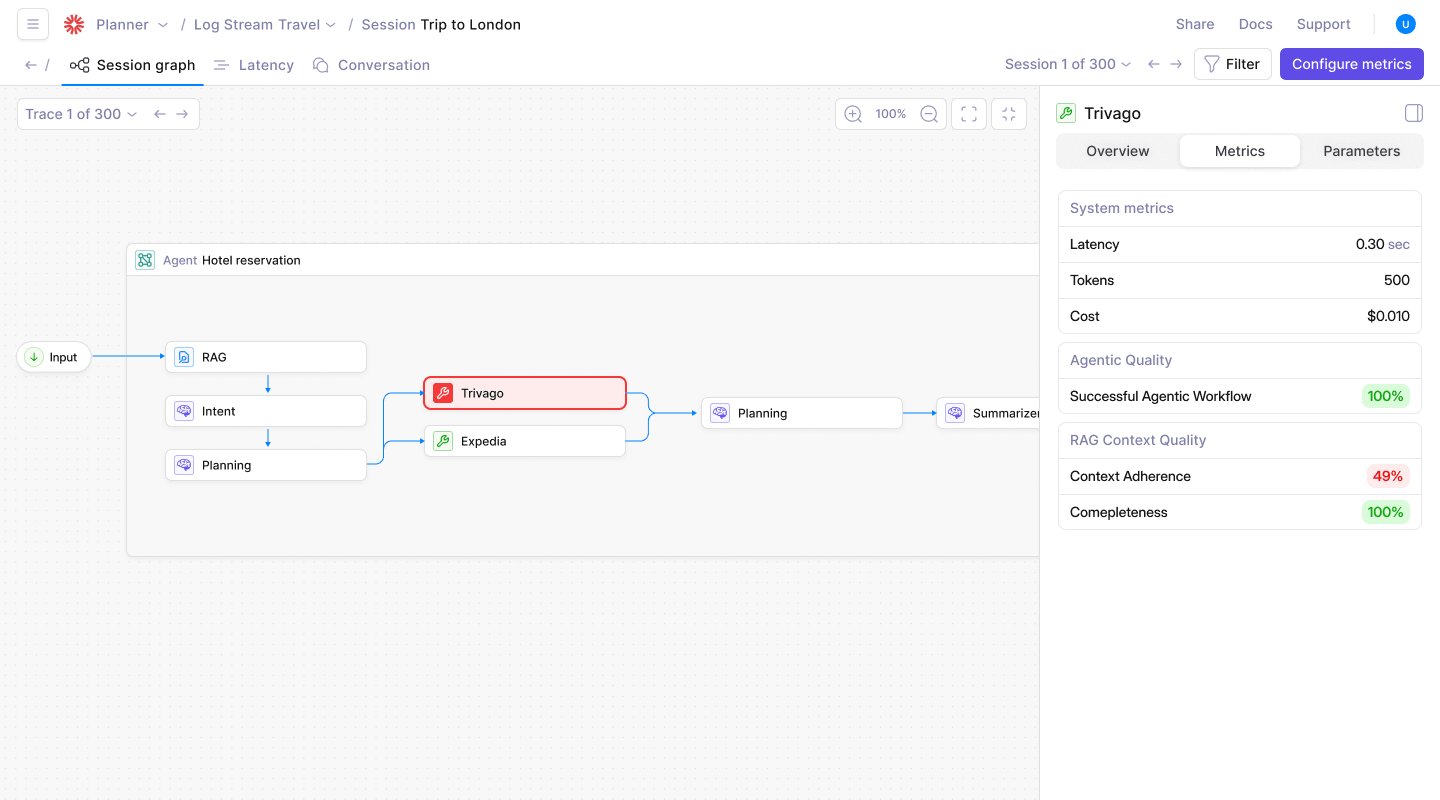Select the Metrics tab

(x=1240, y=151)
